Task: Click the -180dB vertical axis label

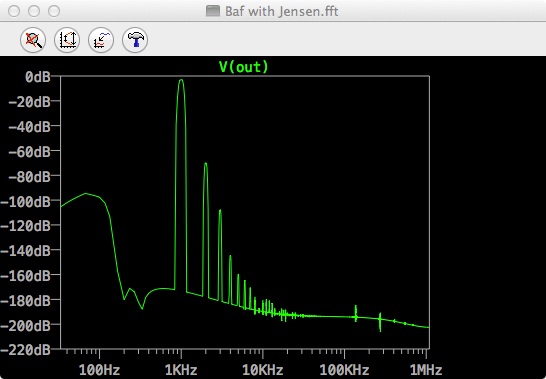Action: (x=25, y=300)
